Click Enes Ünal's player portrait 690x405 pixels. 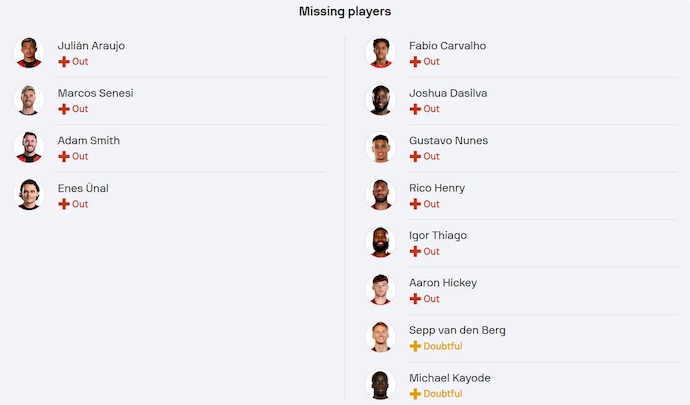(30, 195)
